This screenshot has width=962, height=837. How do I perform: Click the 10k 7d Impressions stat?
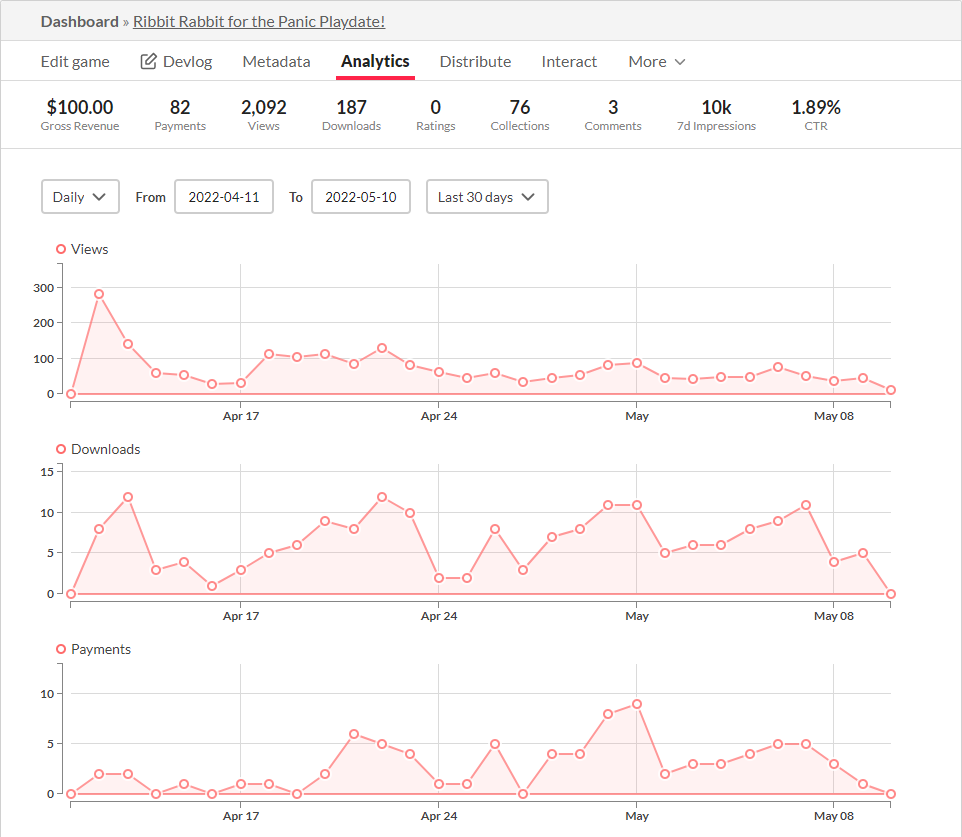(x=716, y=115)
